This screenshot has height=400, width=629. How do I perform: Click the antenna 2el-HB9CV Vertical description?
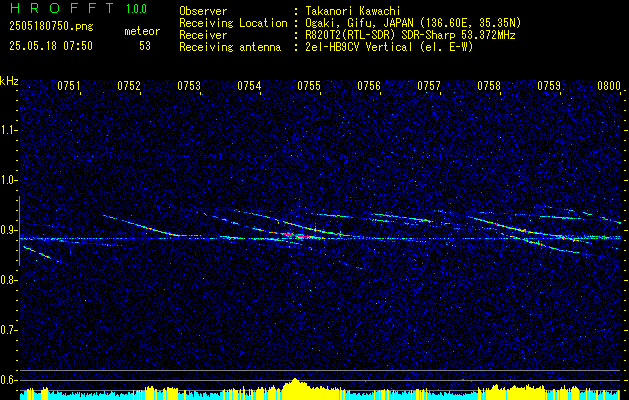tap(389, 47)
